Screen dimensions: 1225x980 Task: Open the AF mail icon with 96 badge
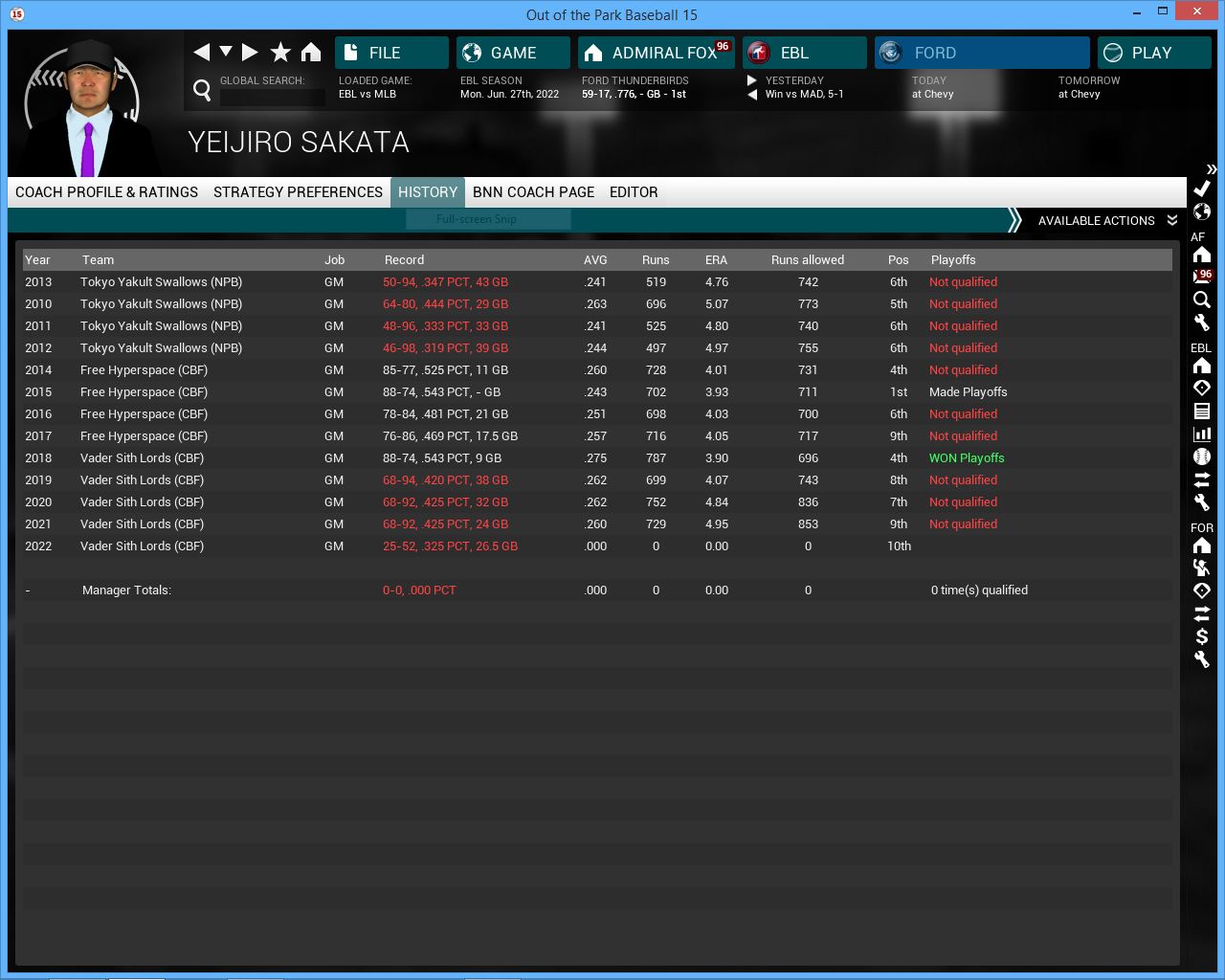coord(1202,277)
